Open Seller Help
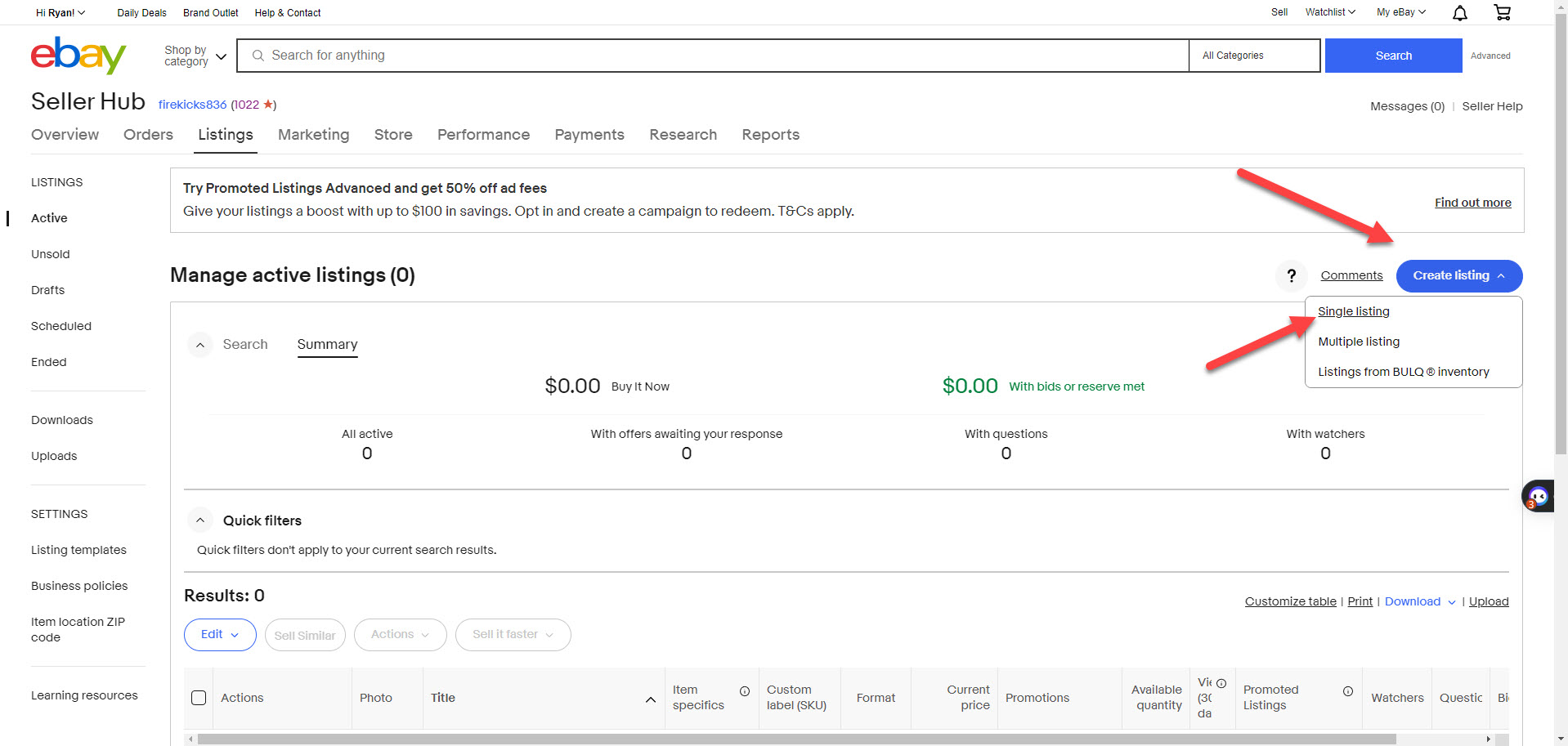 coord(1493,106)
